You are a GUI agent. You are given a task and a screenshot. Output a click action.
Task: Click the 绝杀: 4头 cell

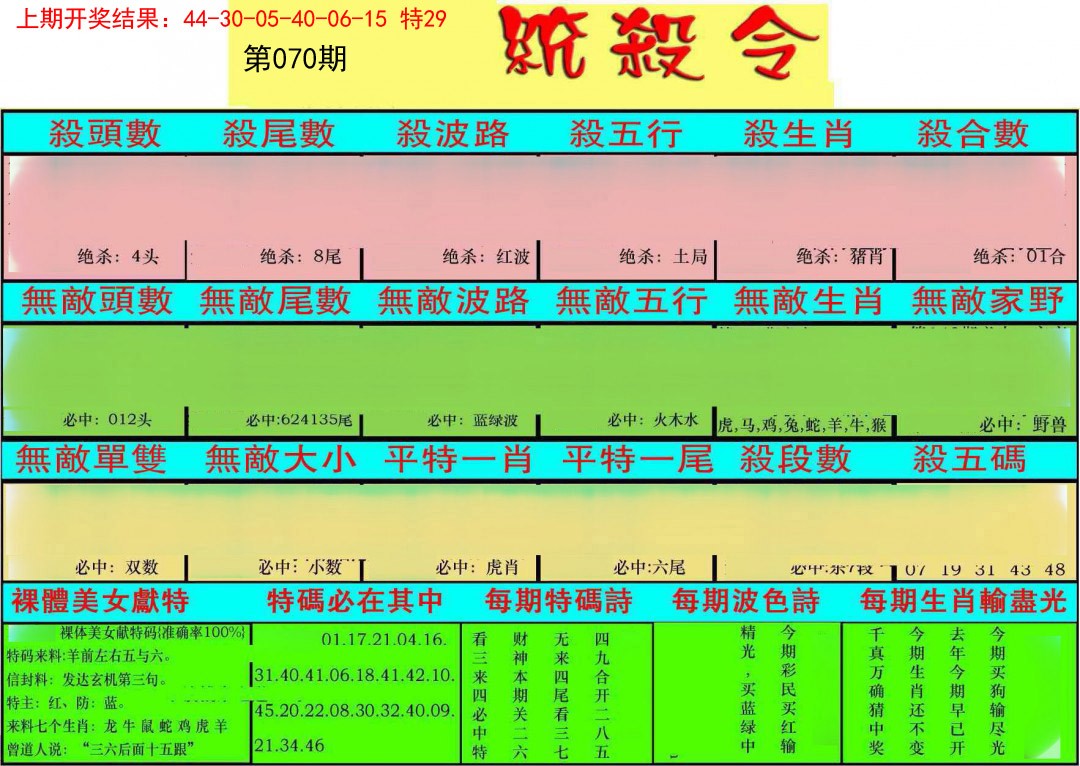(118, 257)
